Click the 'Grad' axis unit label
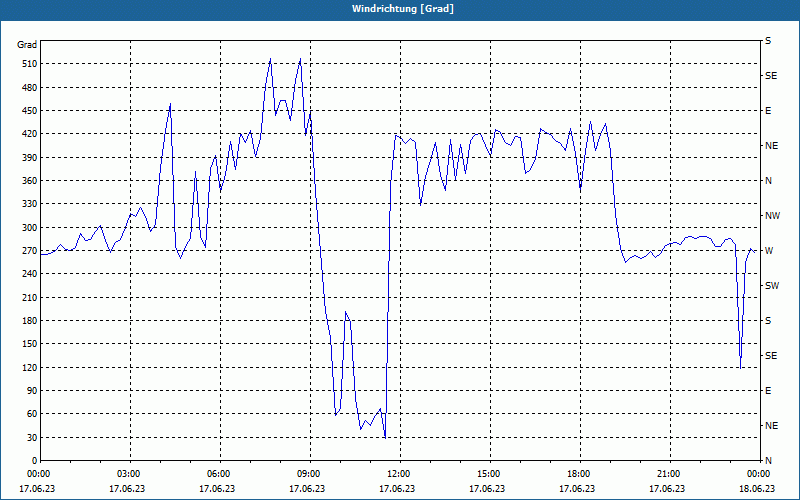Viewport: 800px width, 500px height. (x=27, y=45)
